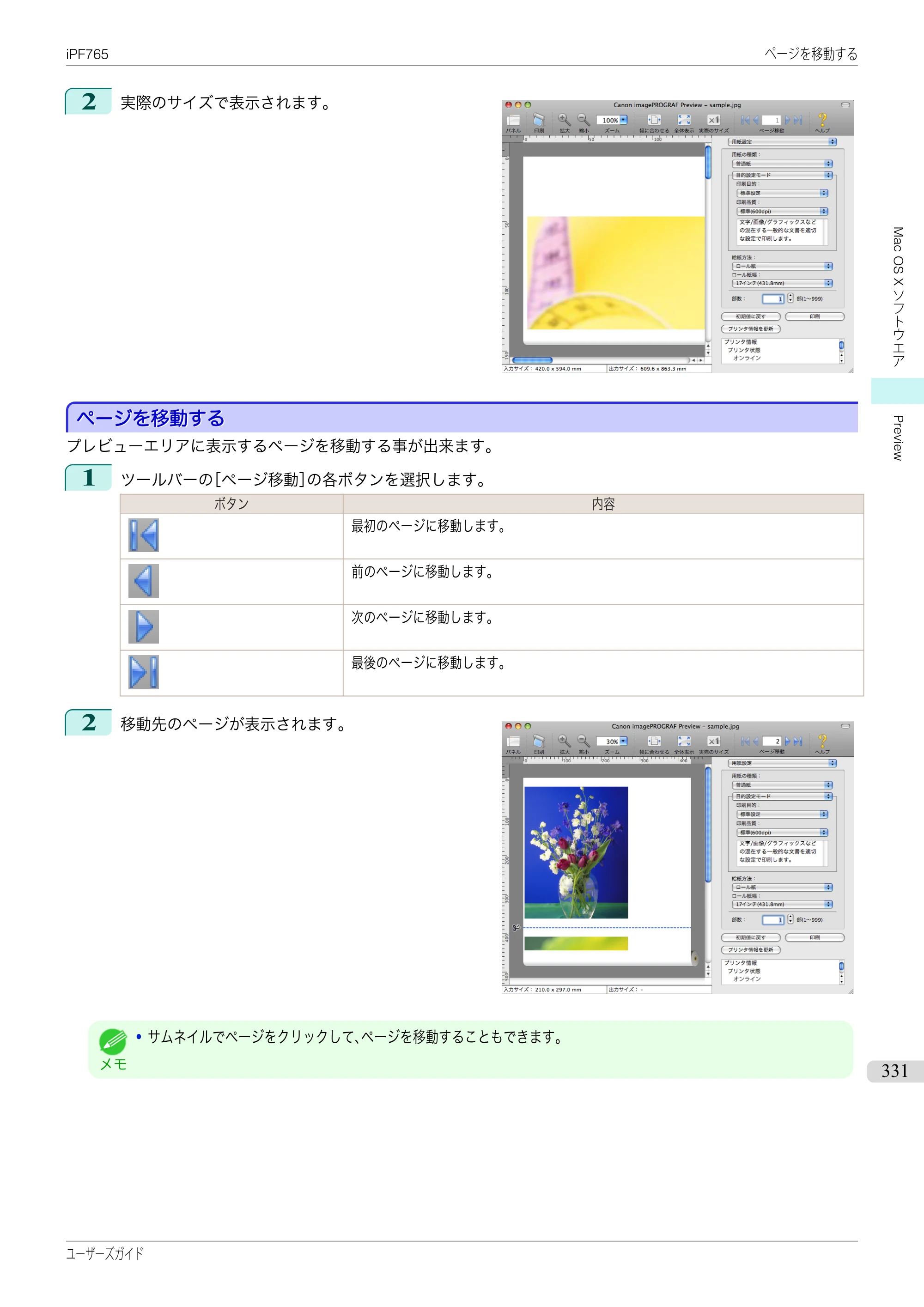Click the previous-page arrow in the flower preview window

click(x=755, y=741)
